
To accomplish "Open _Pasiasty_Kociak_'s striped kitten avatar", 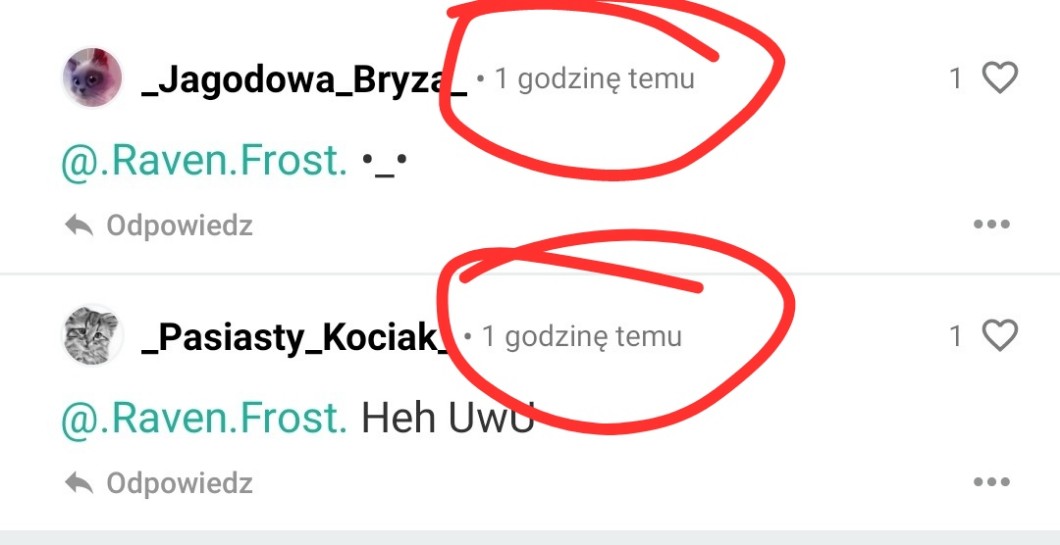I will pos(93,335).
